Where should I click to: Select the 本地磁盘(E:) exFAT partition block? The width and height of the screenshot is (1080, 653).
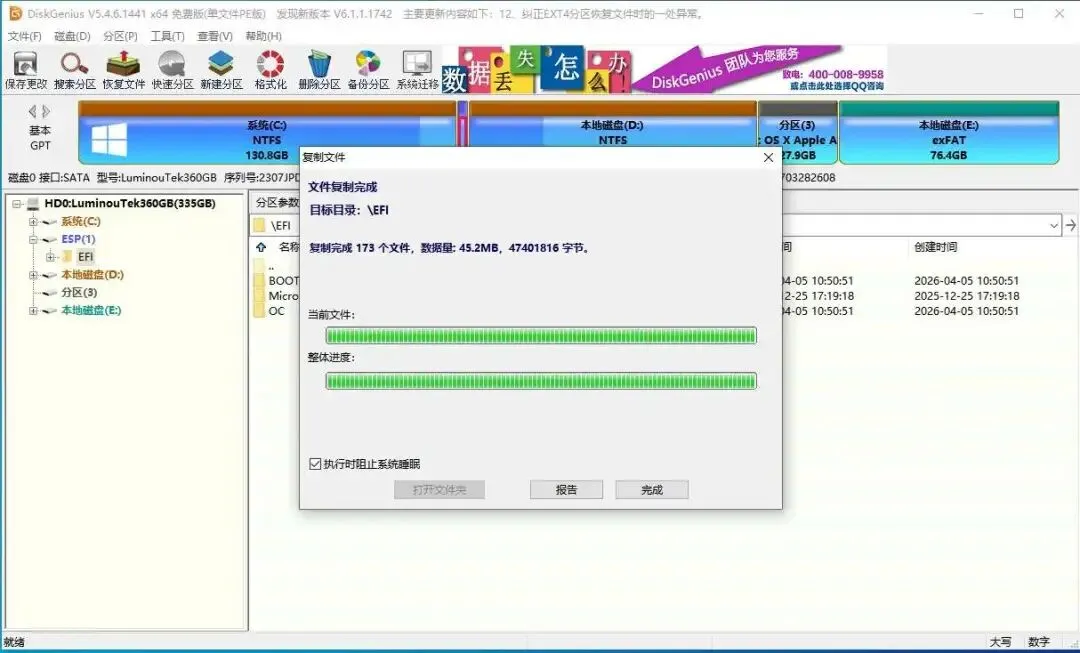click(x=948, y=133)
